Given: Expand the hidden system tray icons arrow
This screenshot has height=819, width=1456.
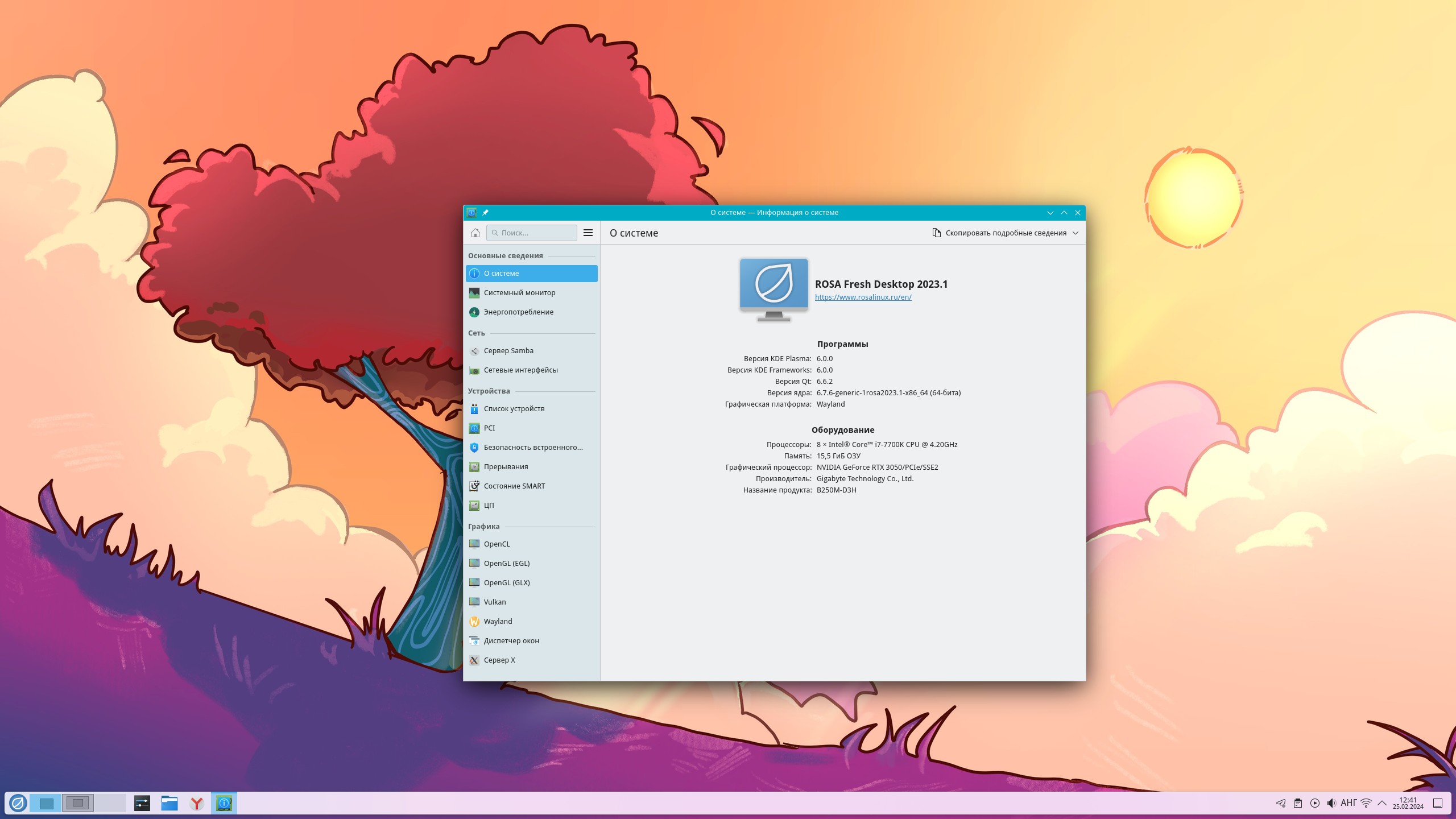Looking at the screenshot, I should pyautogui.click(x=1382, y=803).
